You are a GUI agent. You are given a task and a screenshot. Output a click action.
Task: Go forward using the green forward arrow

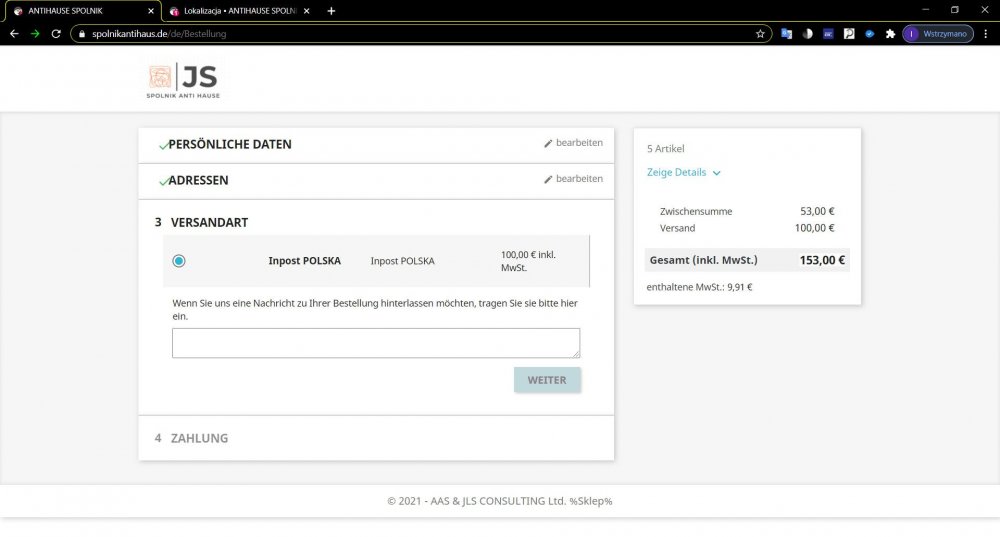point(35,34)
